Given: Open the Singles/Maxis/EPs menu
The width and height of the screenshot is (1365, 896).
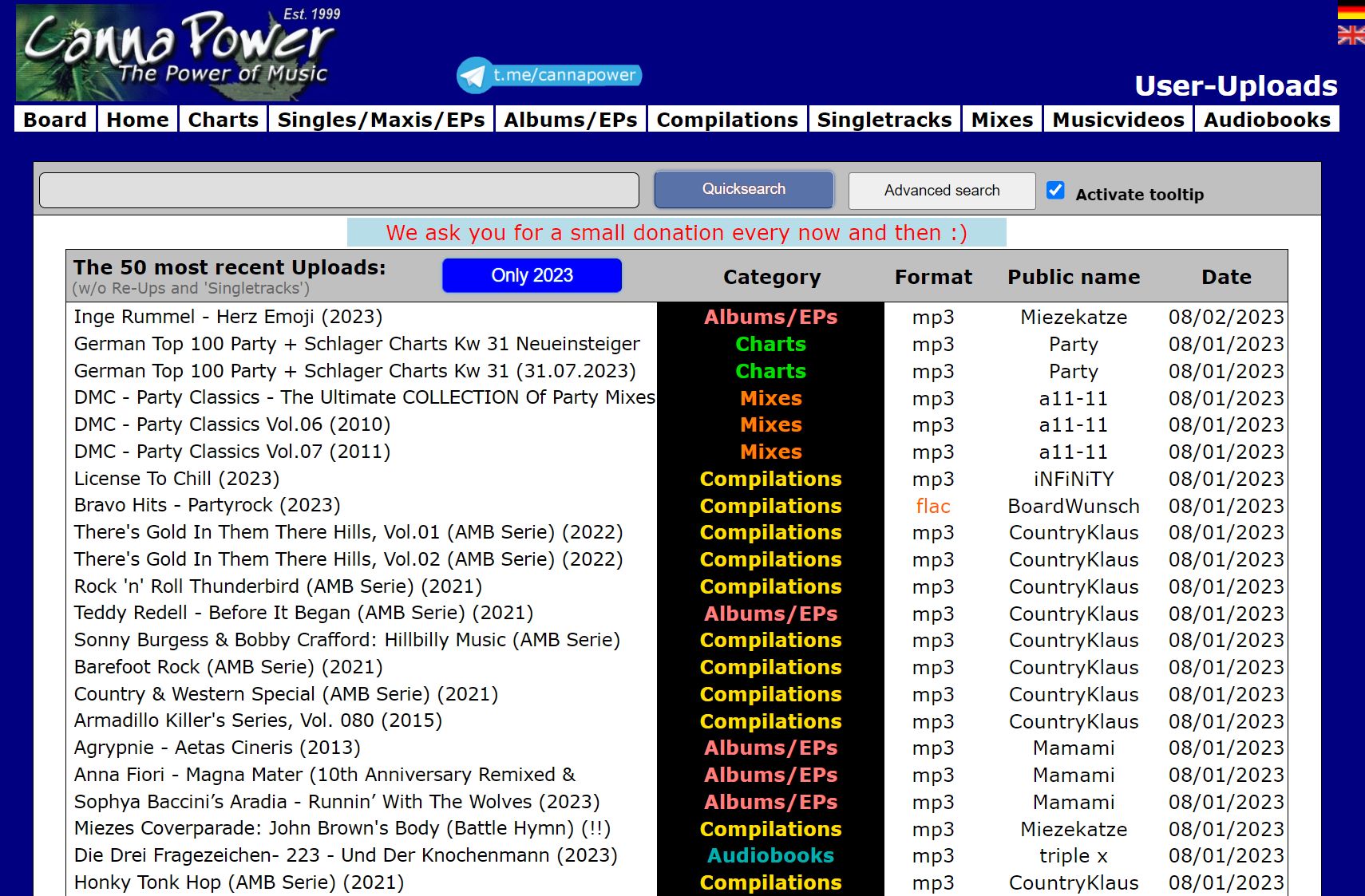Looking at the screenshot, I should (381, 120).
